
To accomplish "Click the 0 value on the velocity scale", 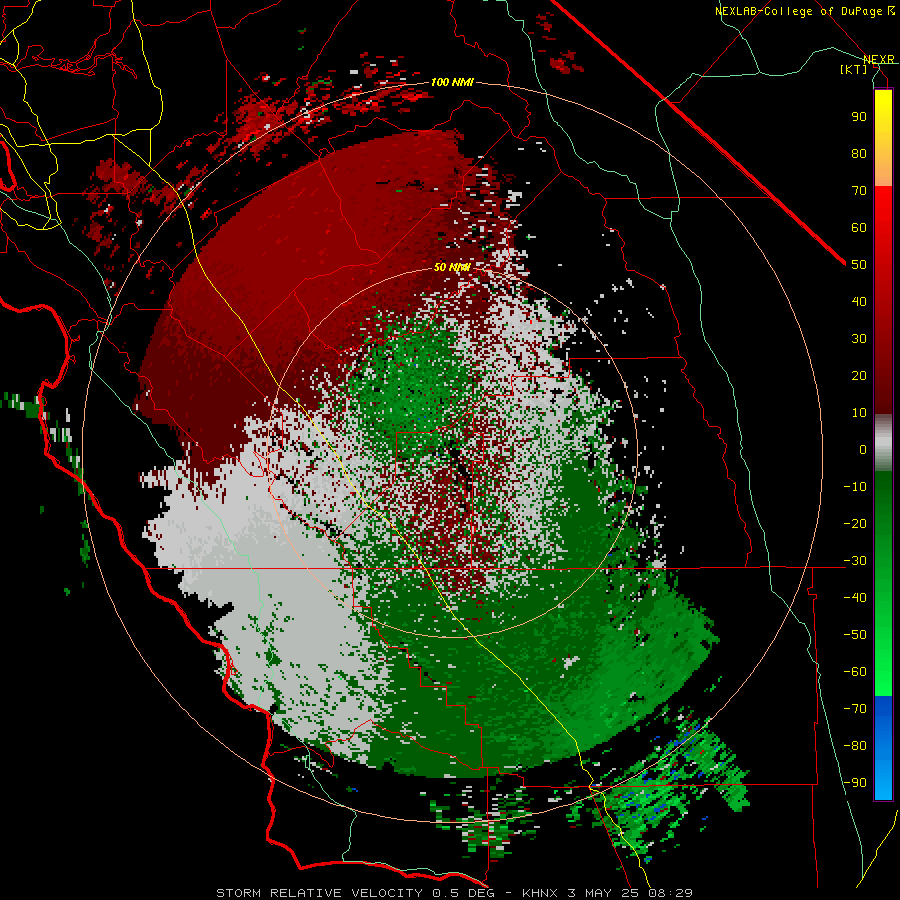I will [863, 449].
